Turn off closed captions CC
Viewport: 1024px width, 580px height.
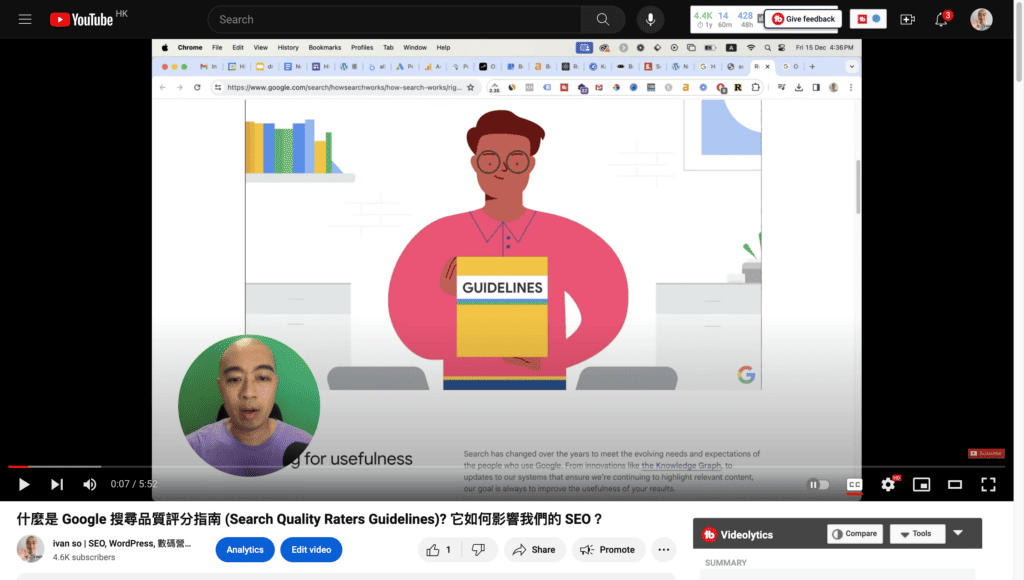(854, 484)
